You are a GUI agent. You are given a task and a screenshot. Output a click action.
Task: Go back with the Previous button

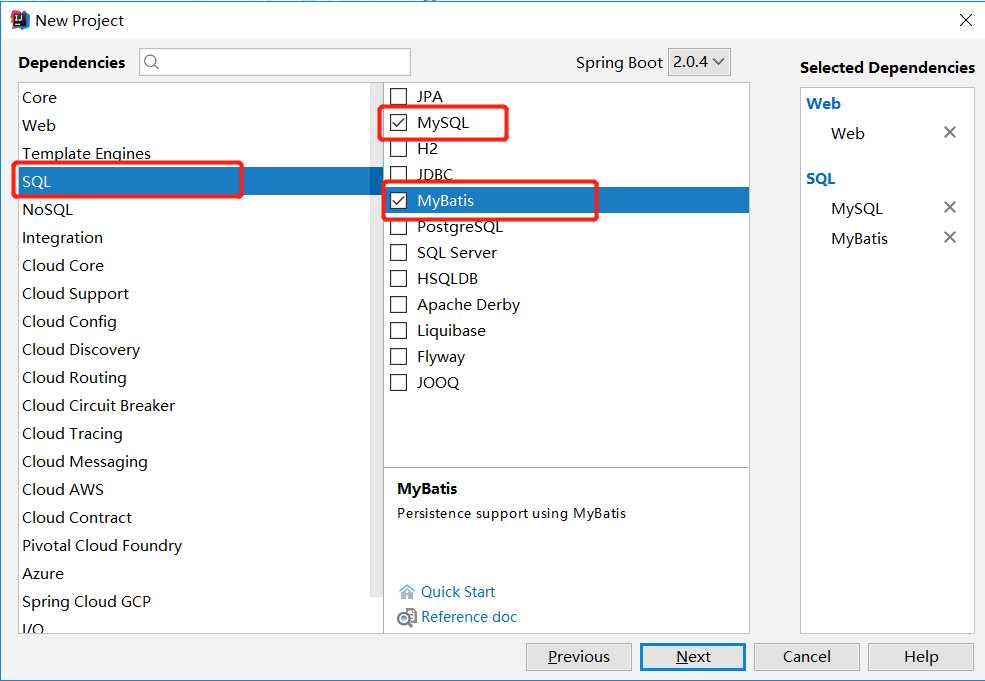pos(579,656)
